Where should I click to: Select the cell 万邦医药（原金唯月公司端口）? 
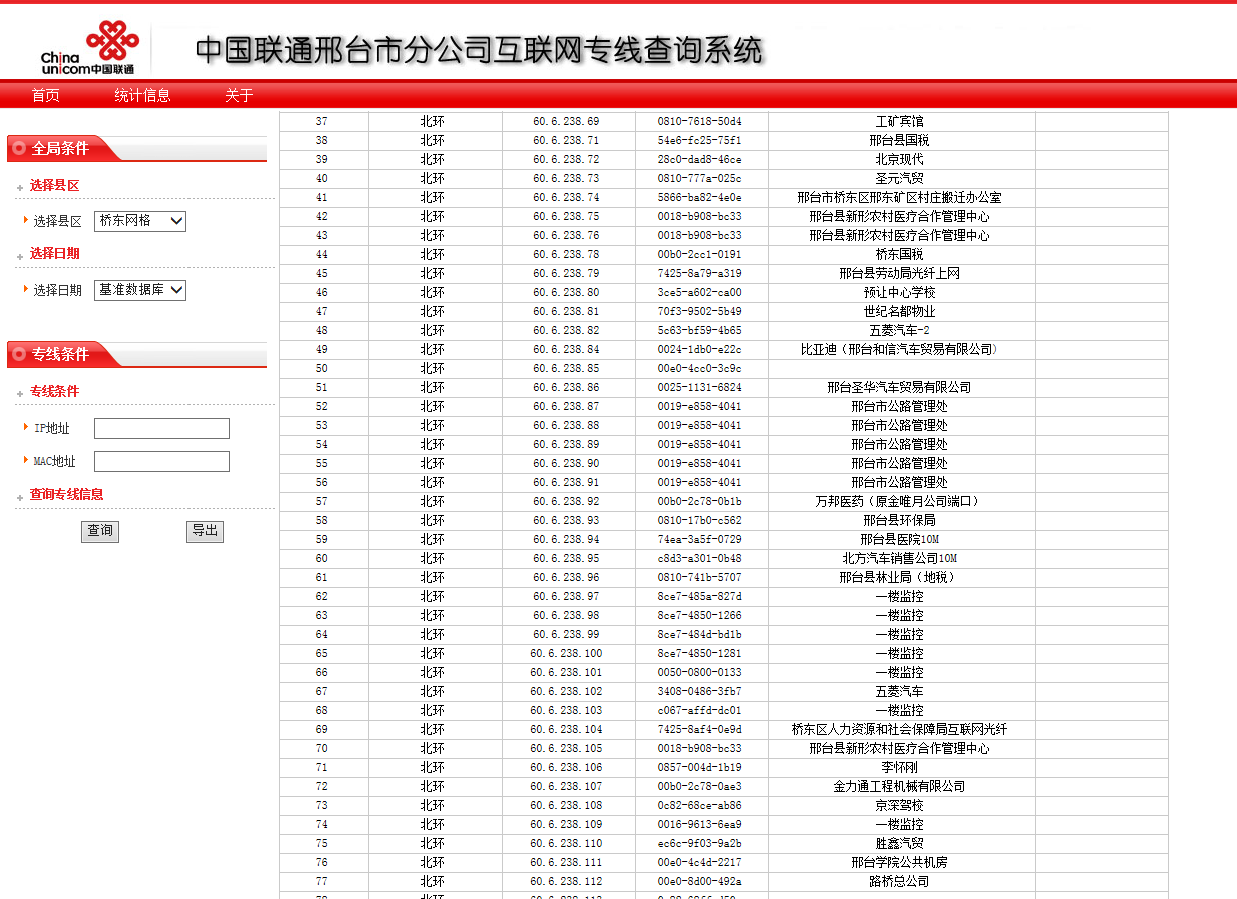coord(901,501)
